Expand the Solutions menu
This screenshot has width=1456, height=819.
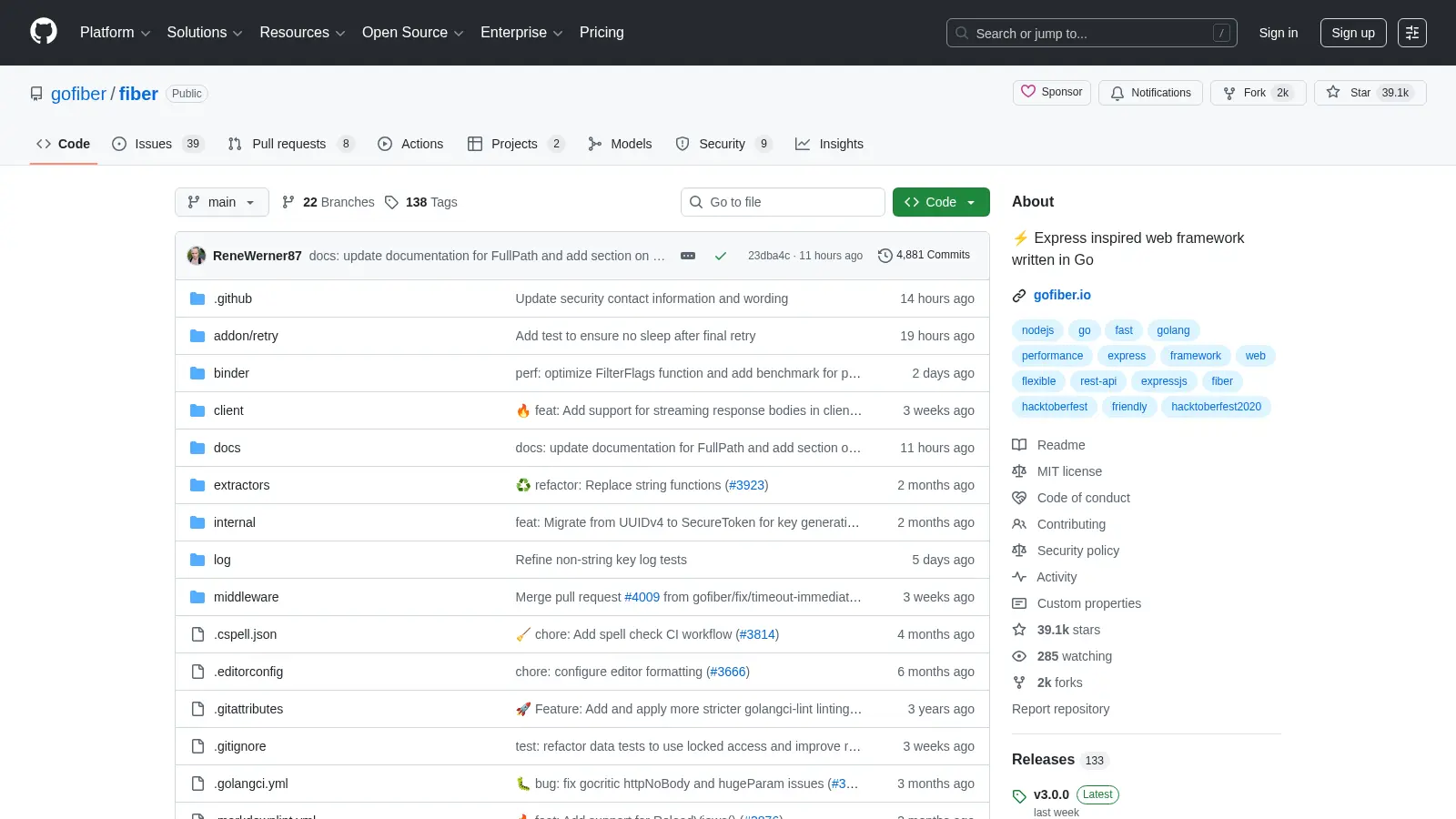[205, 33]
